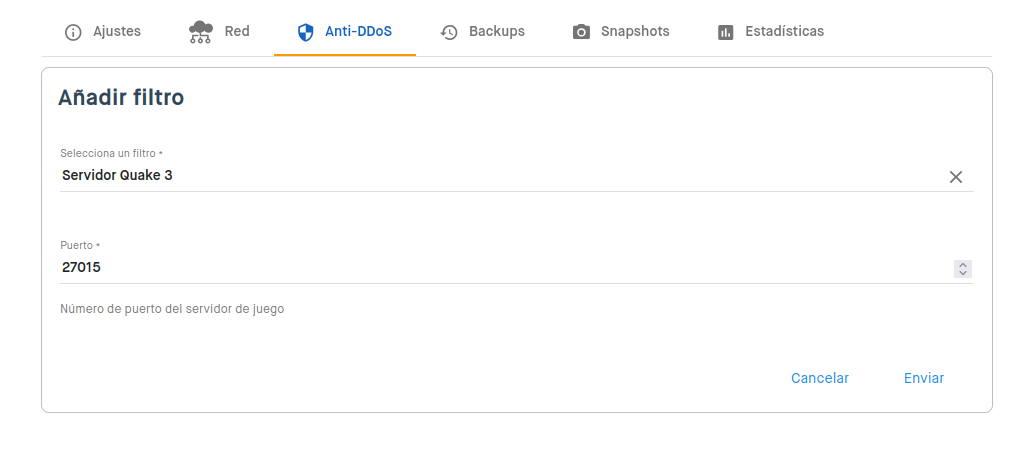1034x453 pixels.
Task: Click the Cancelar button
Action: click(820, 378)
